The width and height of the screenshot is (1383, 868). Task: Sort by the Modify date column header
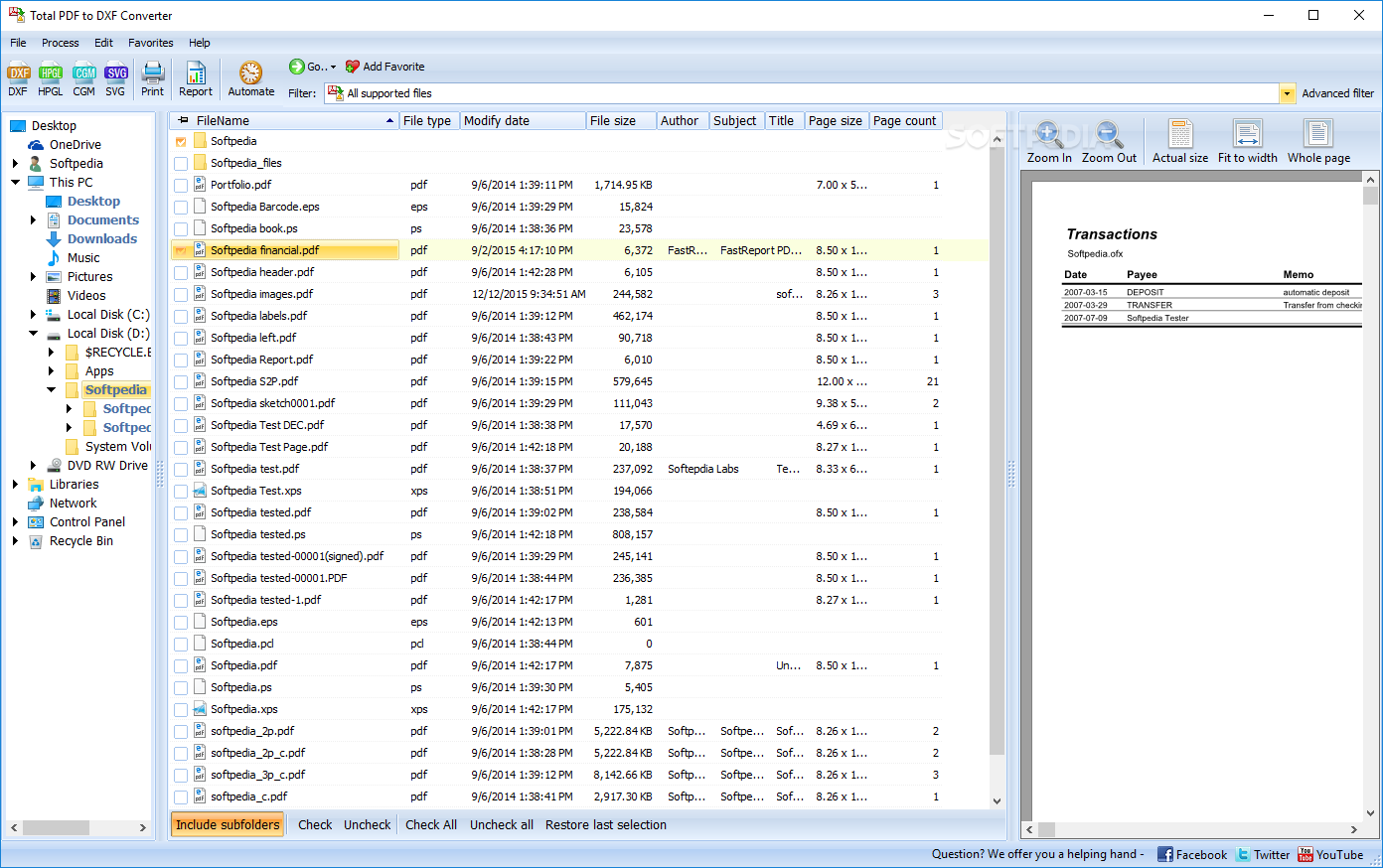tap(523, 121)
